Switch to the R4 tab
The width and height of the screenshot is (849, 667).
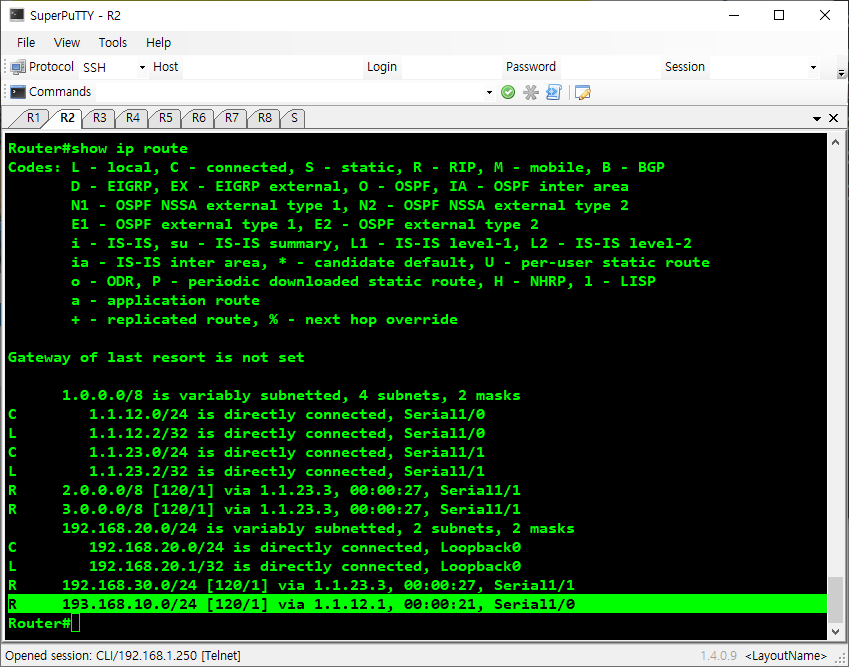tap(133, 118)
